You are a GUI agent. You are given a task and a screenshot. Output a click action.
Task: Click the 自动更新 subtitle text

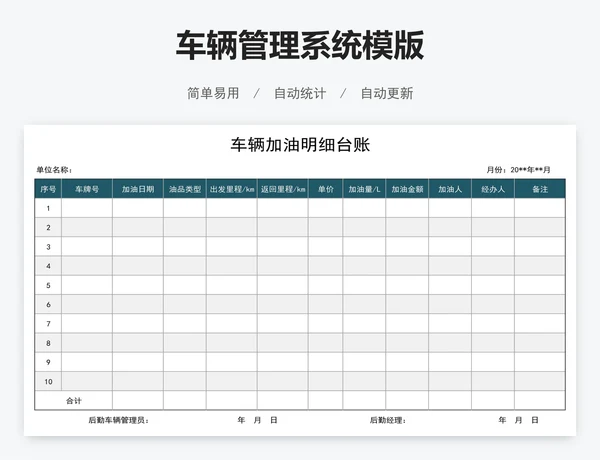click(x=387, y=93)
